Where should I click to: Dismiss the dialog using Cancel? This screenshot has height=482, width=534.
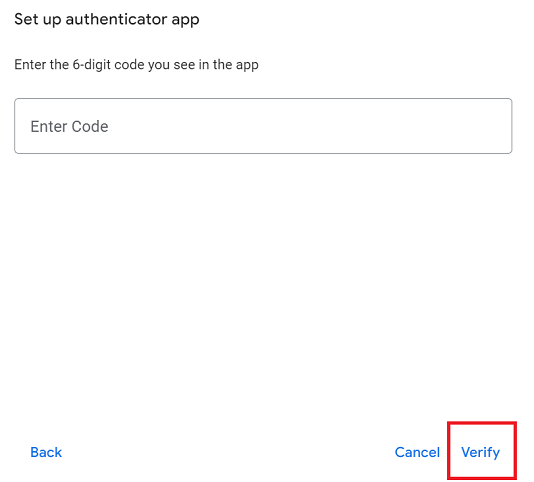(417, 452)
